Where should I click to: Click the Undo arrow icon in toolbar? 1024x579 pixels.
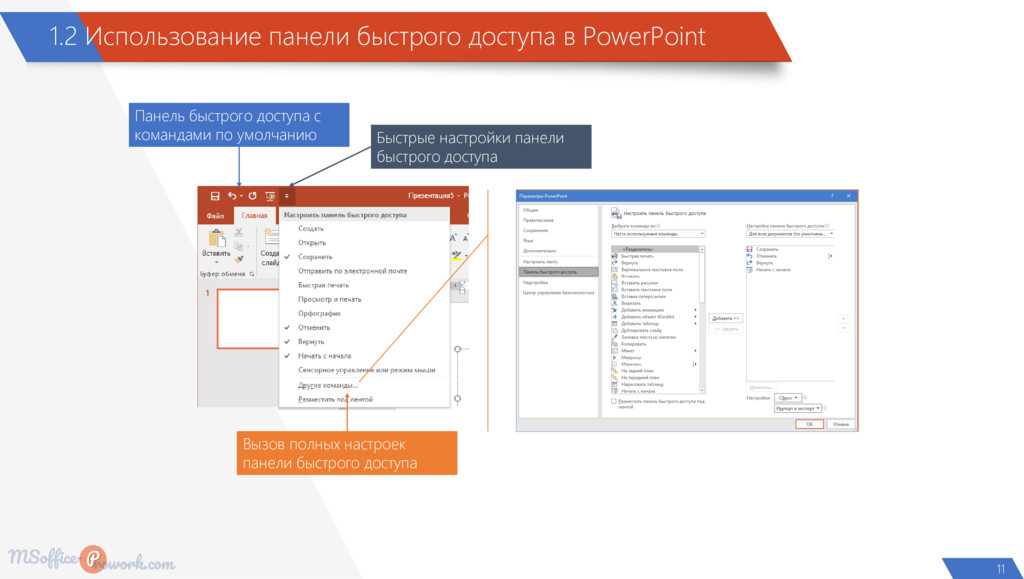point(232,196)
